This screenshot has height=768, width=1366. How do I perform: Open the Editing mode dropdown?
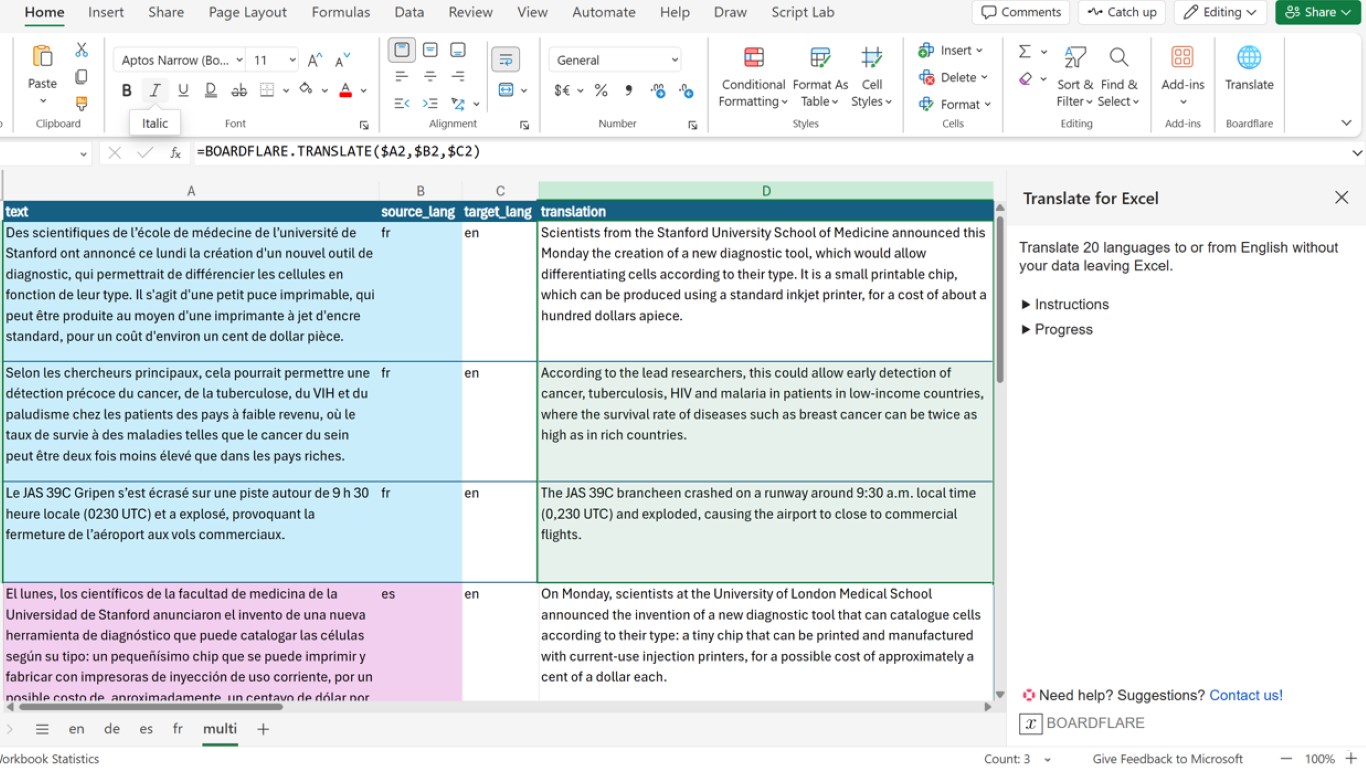click(x=1220, y=12)
